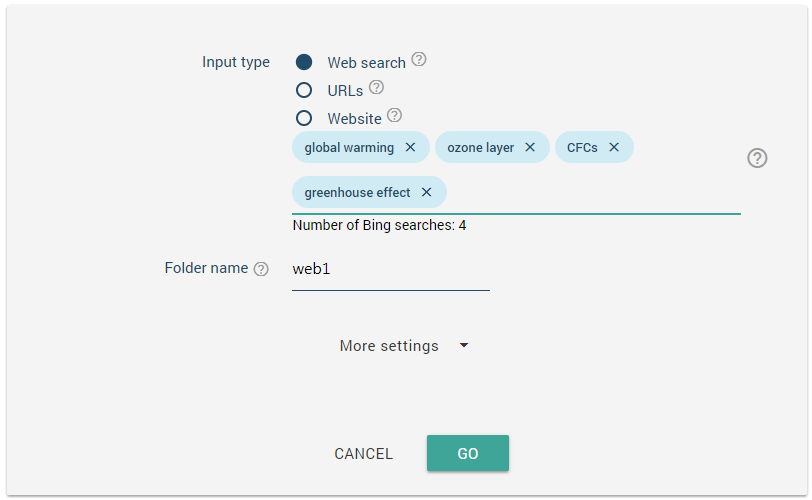Show help for the URLs option
Screen dimensions: 812x500
[376, 88]
